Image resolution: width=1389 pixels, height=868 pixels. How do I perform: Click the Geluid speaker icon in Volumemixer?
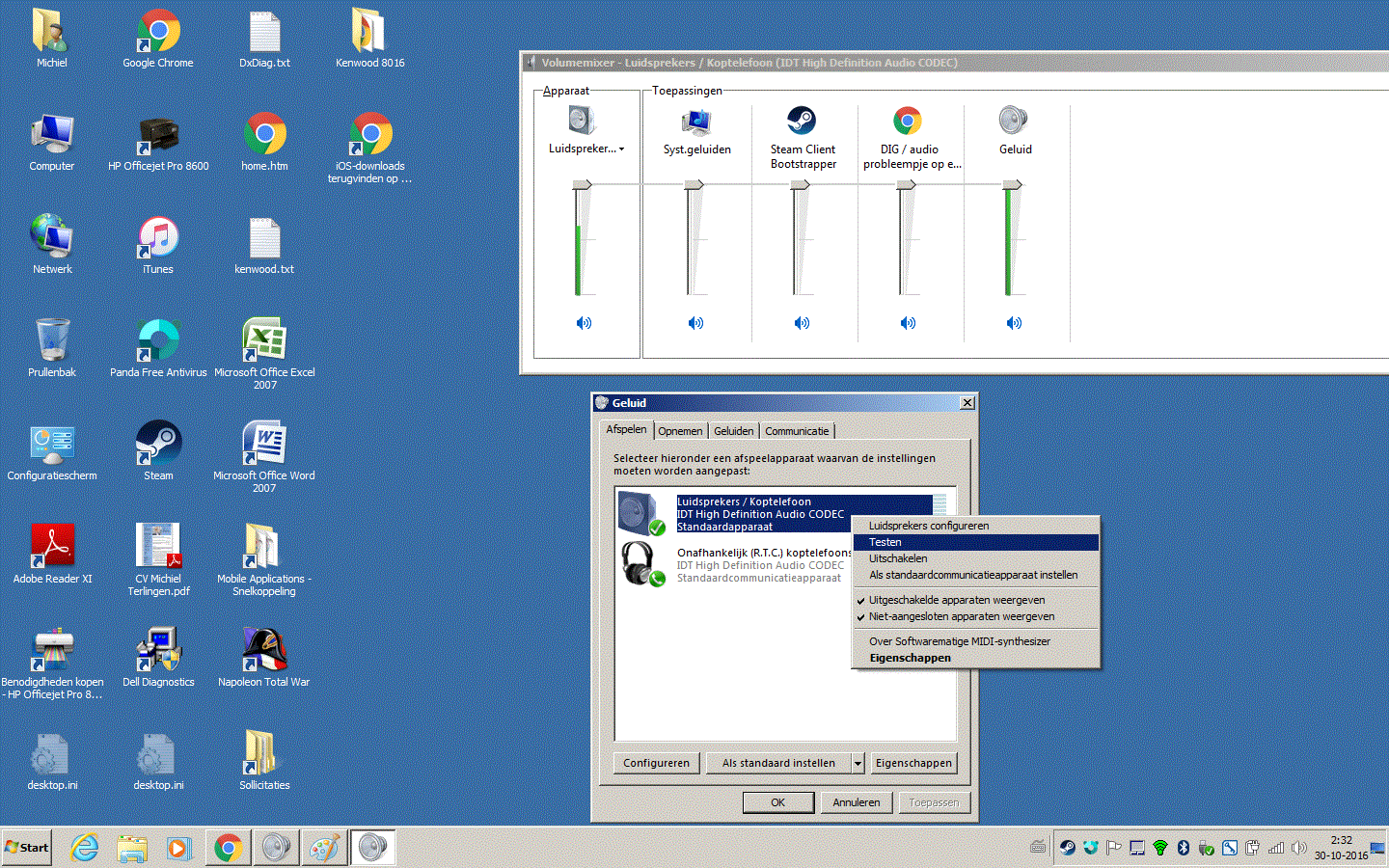(1014, 121)
